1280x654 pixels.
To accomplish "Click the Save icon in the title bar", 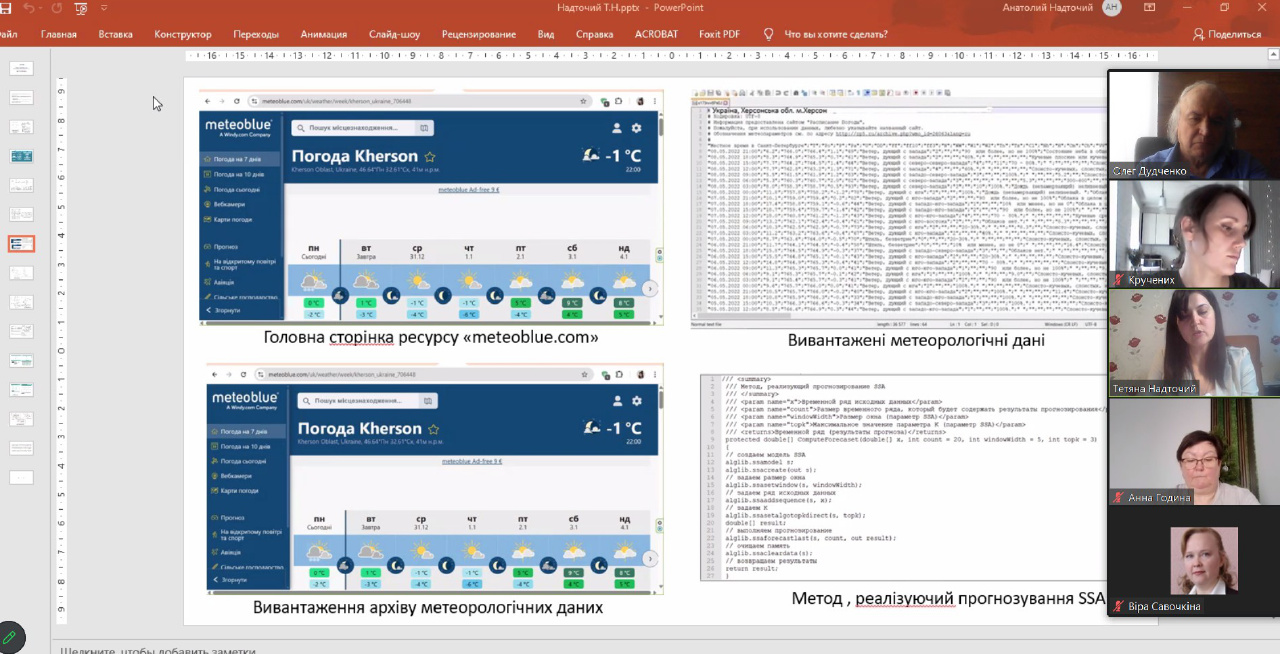I will (x=4, y=8).
